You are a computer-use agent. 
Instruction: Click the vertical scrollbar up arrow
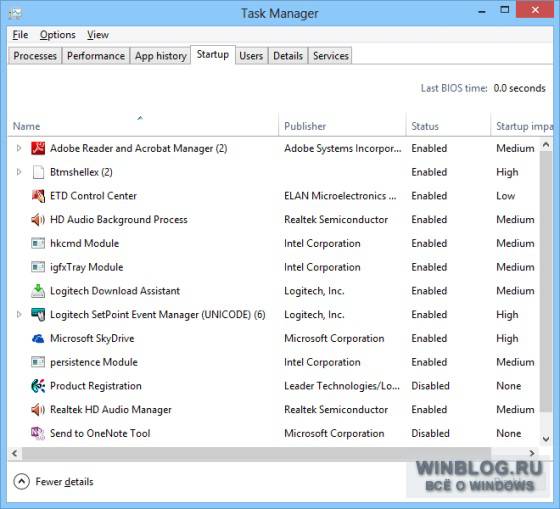point(546,145)
